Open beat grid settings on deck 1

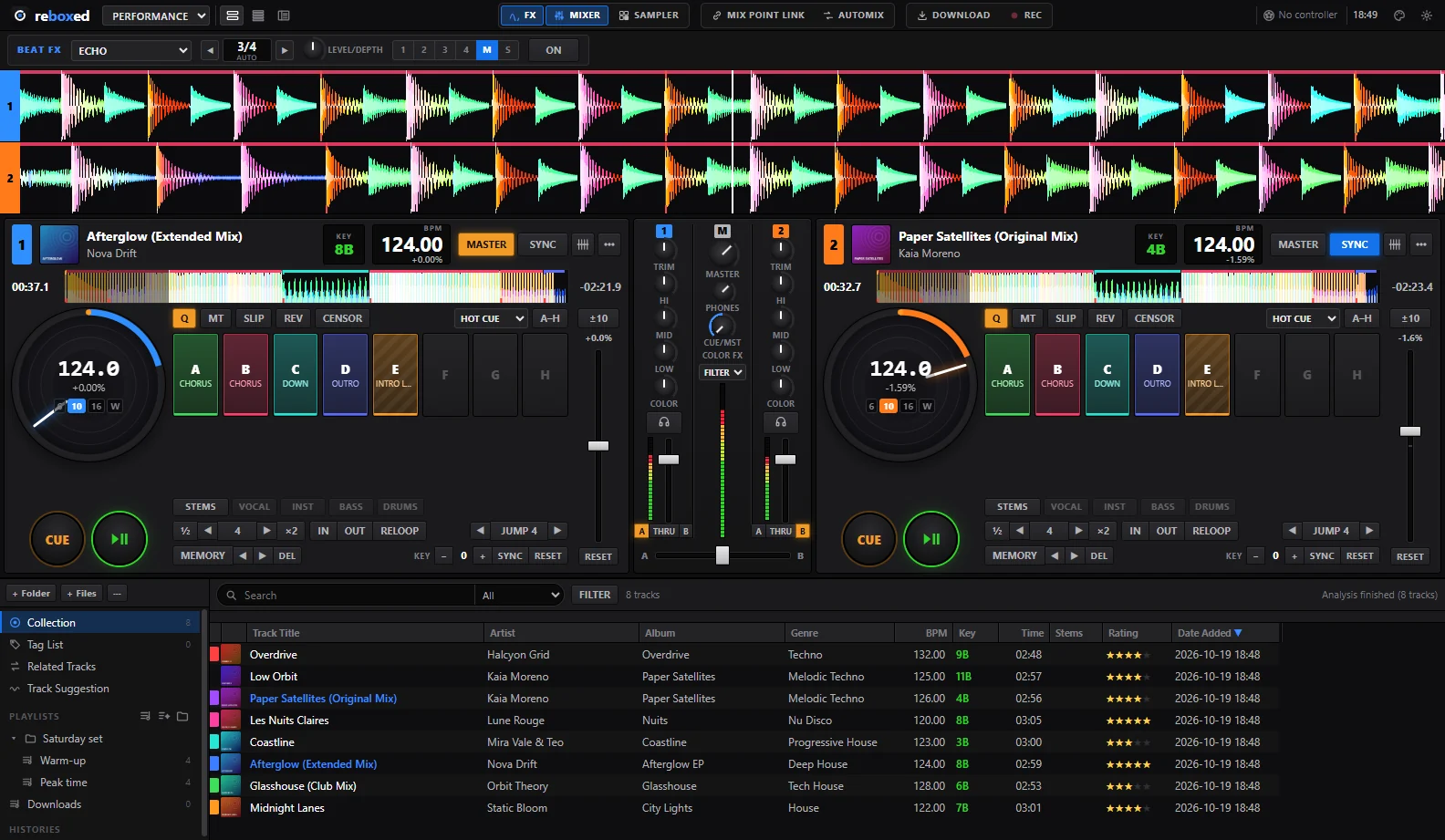pyautogui.click(x=583, y=244)
